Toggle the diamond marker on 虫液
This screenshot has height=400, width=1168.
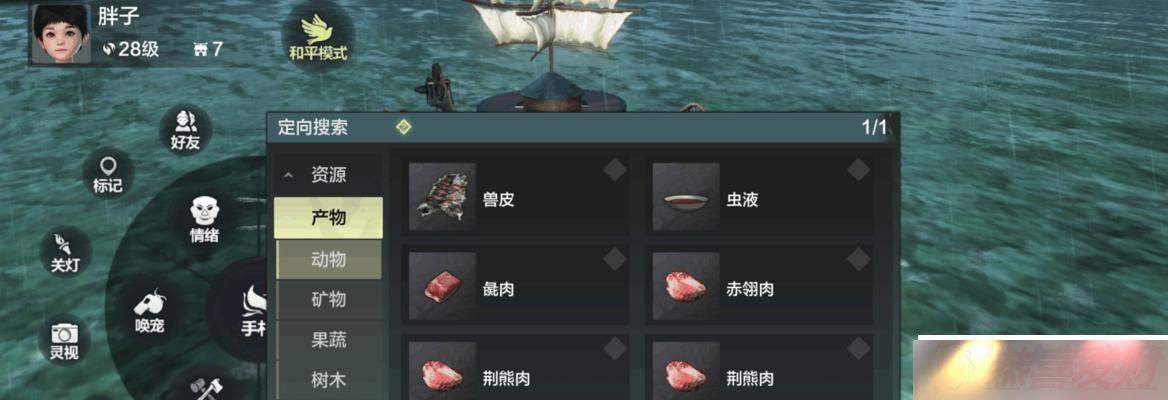859,170
